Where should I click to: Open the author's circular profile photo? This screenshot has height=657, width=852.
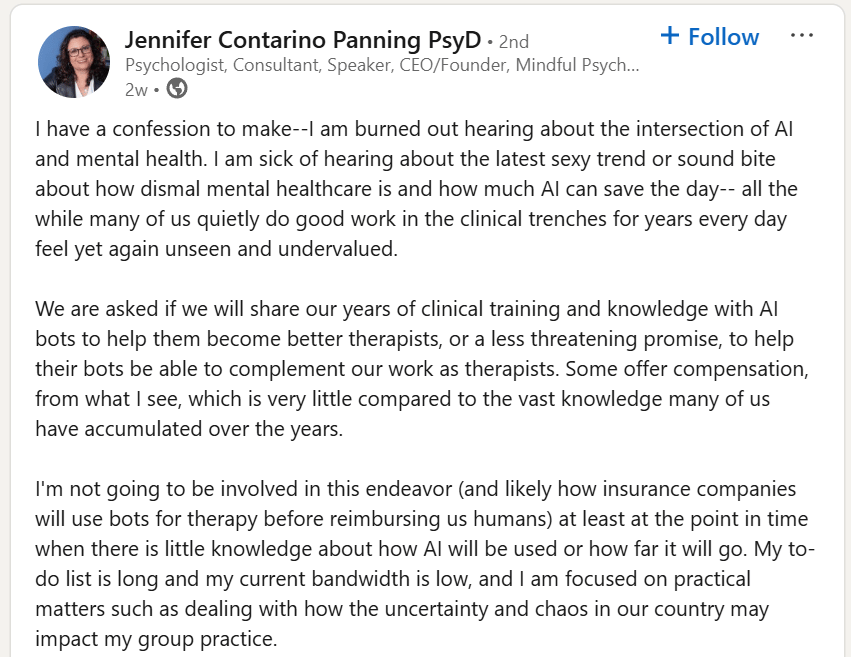74,62
